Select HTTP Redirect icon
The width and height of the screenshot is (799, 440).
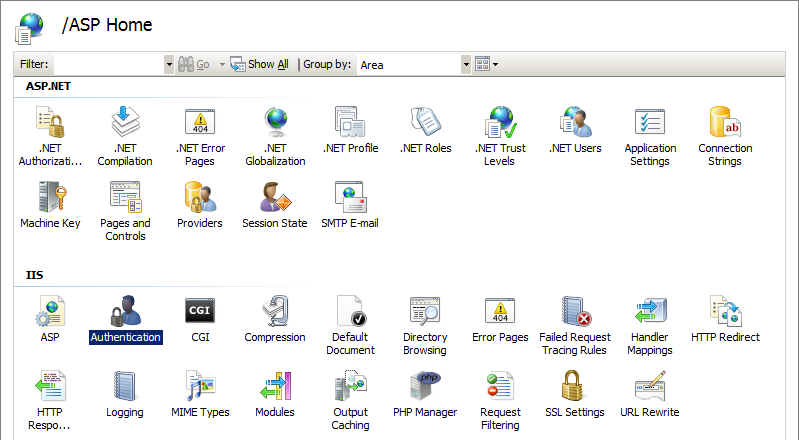tap(725, 319)
